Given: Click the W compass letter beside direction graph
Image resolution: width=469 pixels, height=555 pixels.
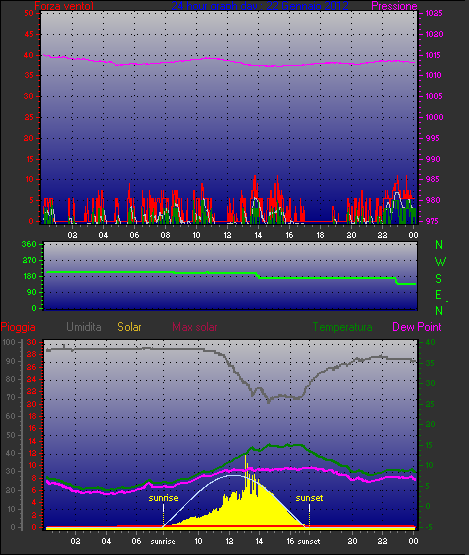Looking at the screenshot, I should [x=440, y=262].
